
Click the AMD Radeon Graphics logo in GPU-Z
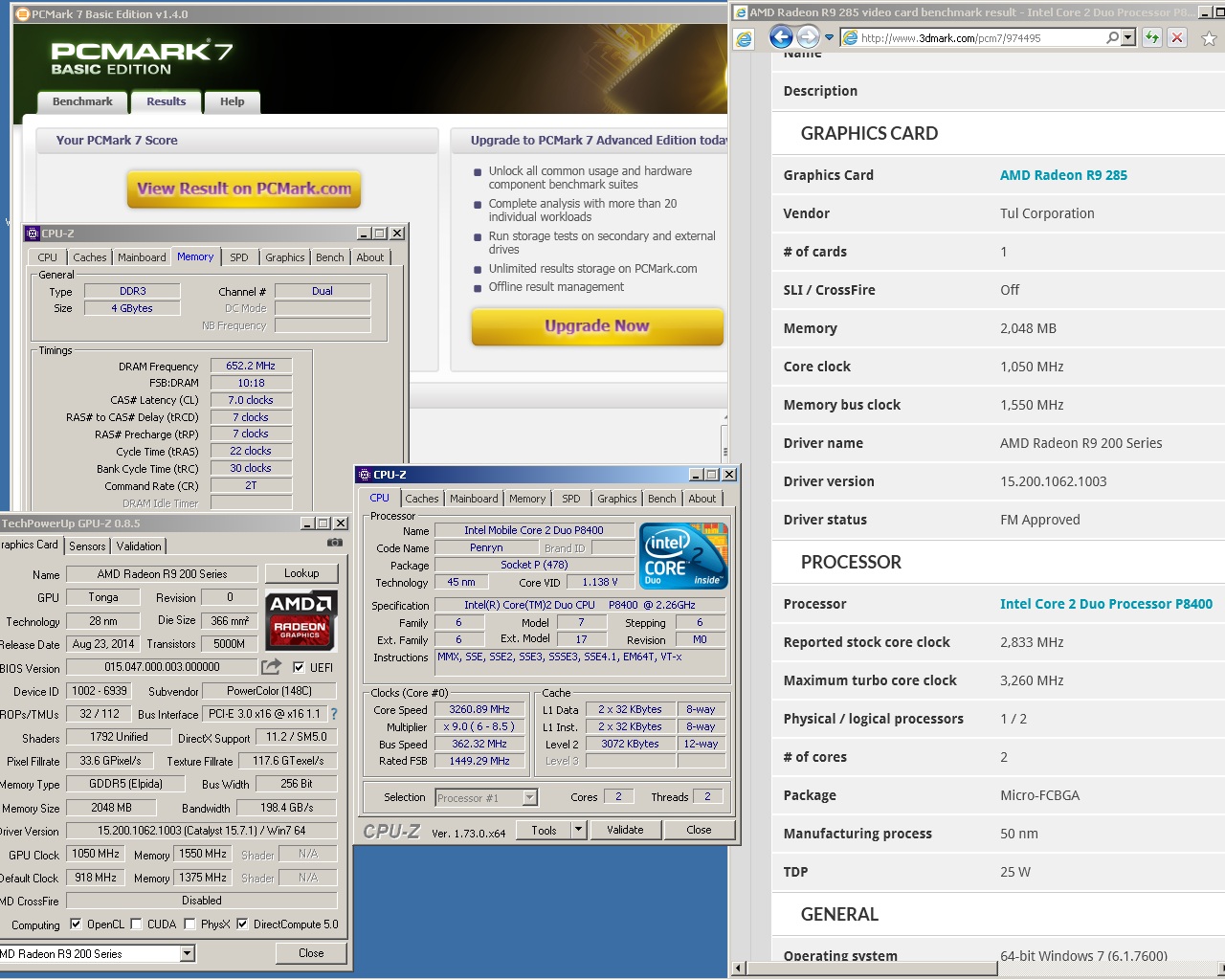pos(301,620)
